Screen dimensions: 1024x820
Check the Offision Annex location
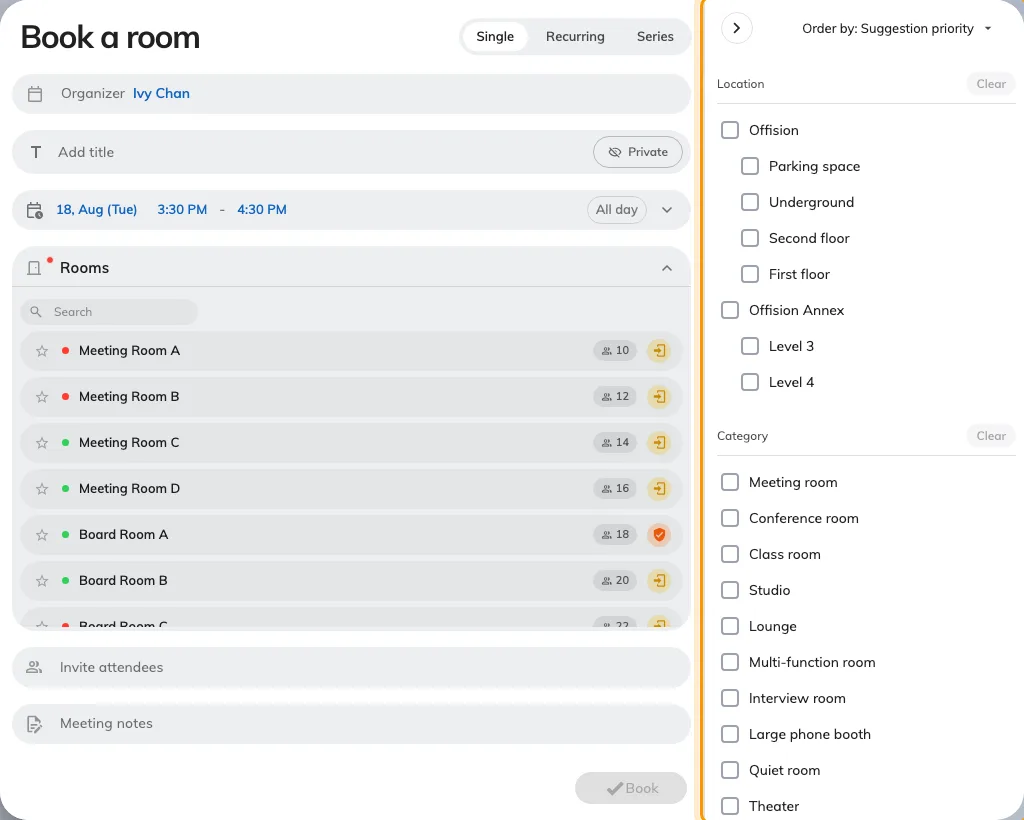click(x=729, y=309)
